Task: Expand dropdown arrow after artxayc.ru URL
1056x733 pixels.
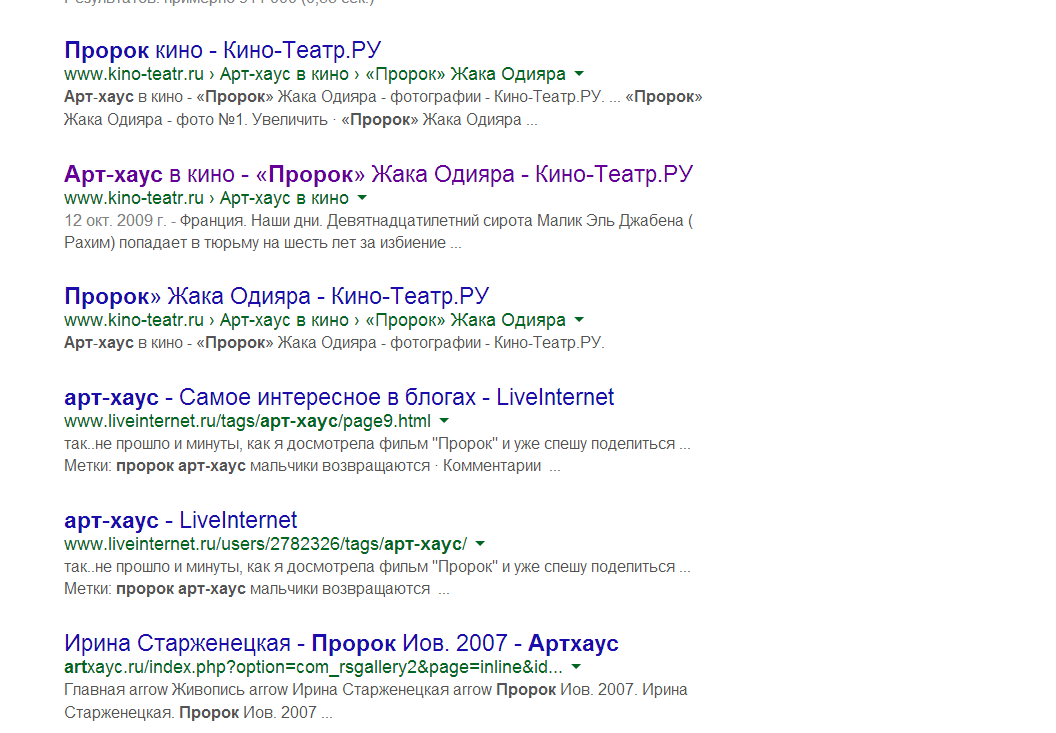Action: click(x=576, y=666)
